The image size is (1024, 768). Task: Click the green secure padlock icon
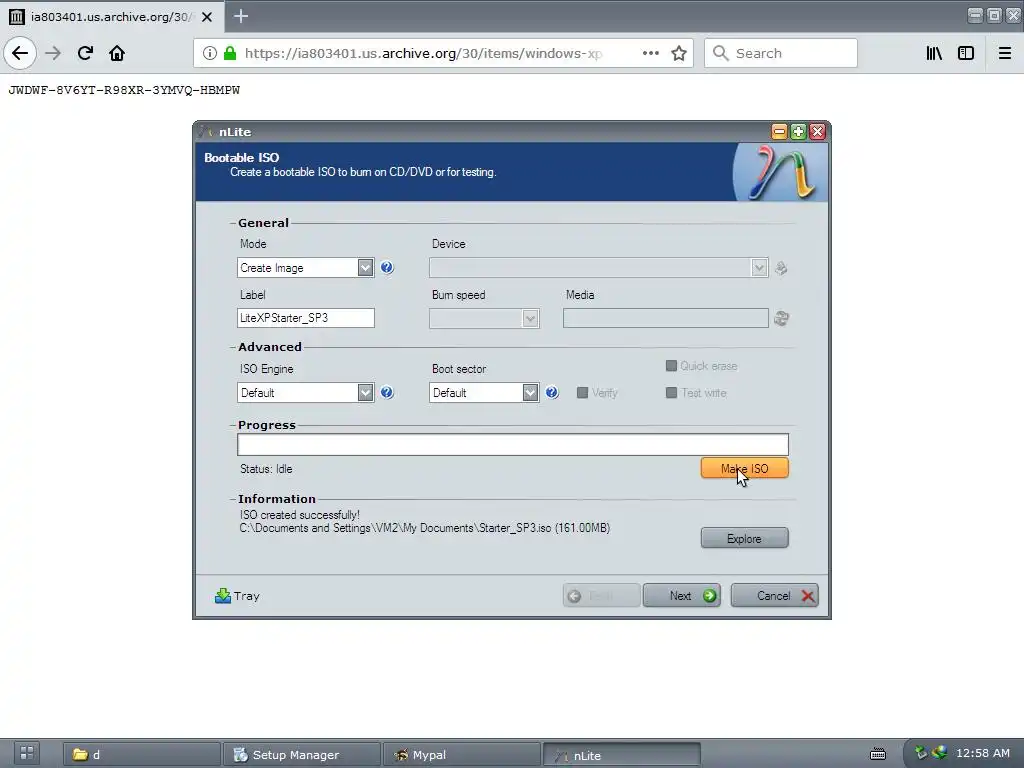pyautogui.click(x=230, y=53)
